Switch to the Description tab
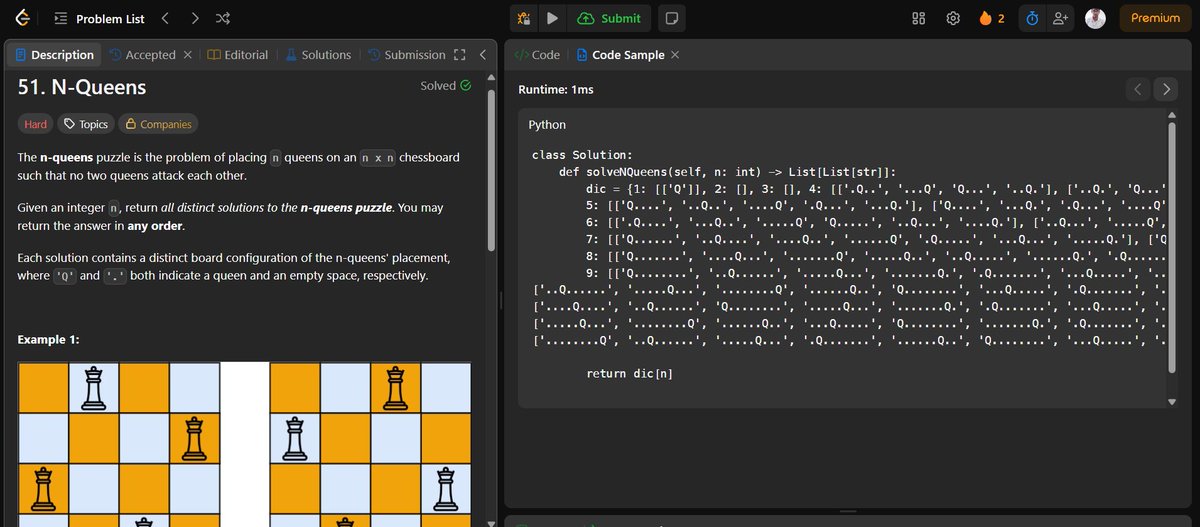The height and width of the screenshot is (527, 1200). 54,55
